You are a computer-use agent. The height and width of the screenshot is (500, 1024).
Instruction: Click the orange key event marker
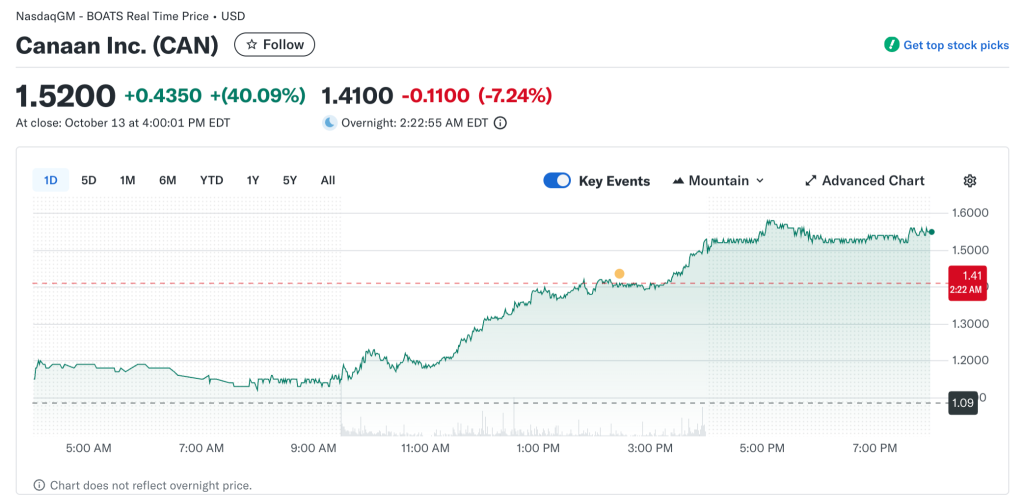pyautogui.click(x=619, y=273)
